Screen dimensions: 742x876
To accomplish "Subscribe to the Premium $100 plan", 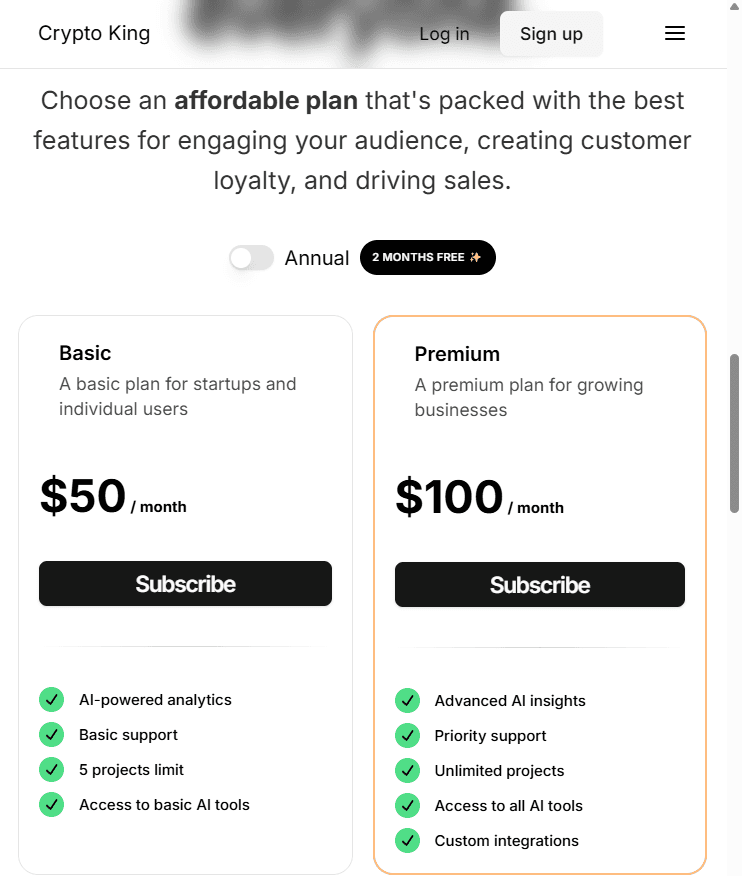I will coord(540,585).
